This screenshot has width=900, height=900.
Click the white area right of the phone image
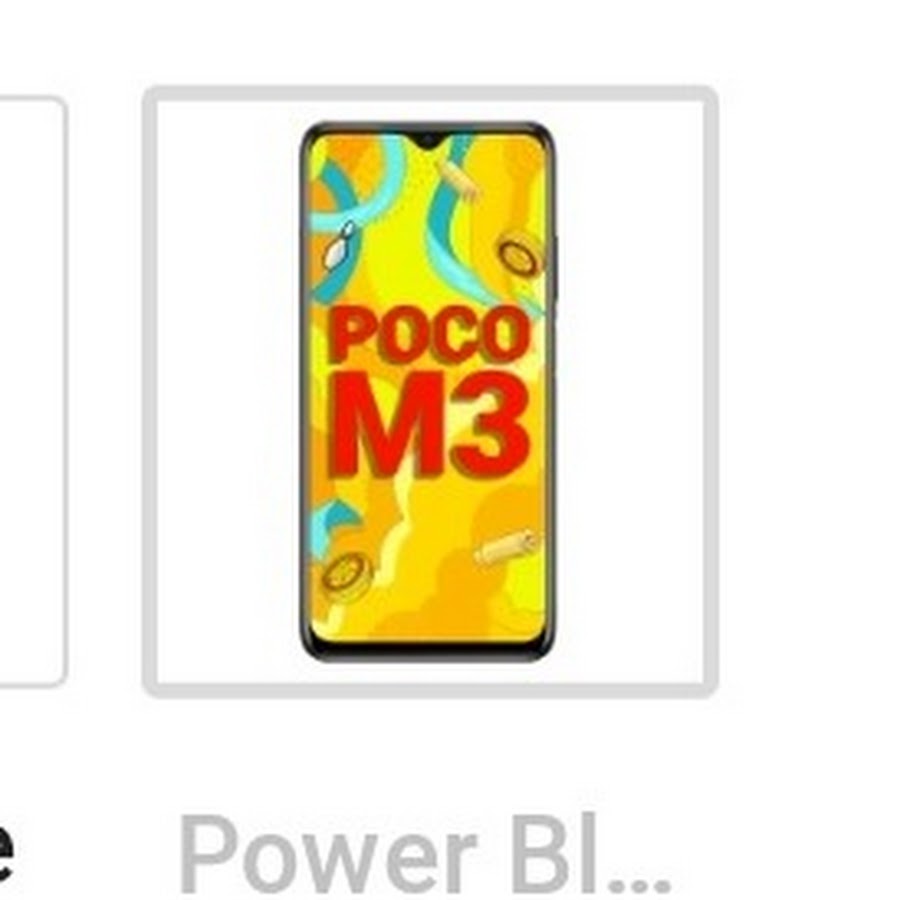(x=629, y=392)
